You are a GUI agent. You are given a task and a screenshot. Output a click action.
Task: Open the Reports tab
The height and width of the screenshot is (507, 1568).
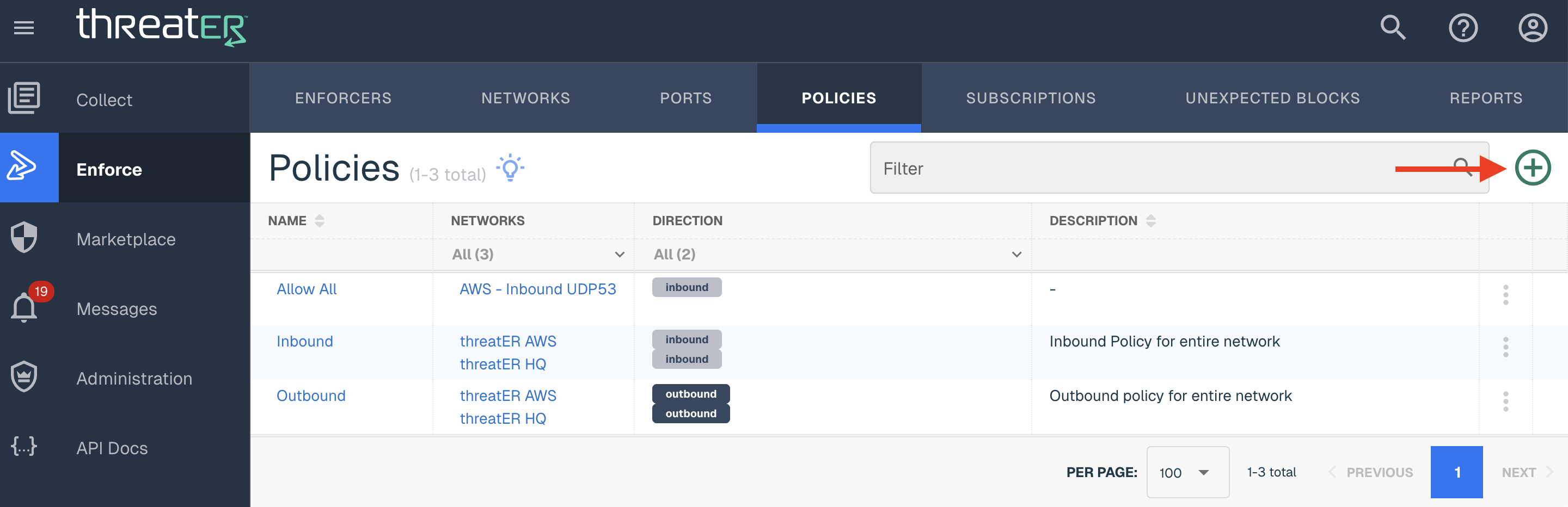pos(1486,98)
